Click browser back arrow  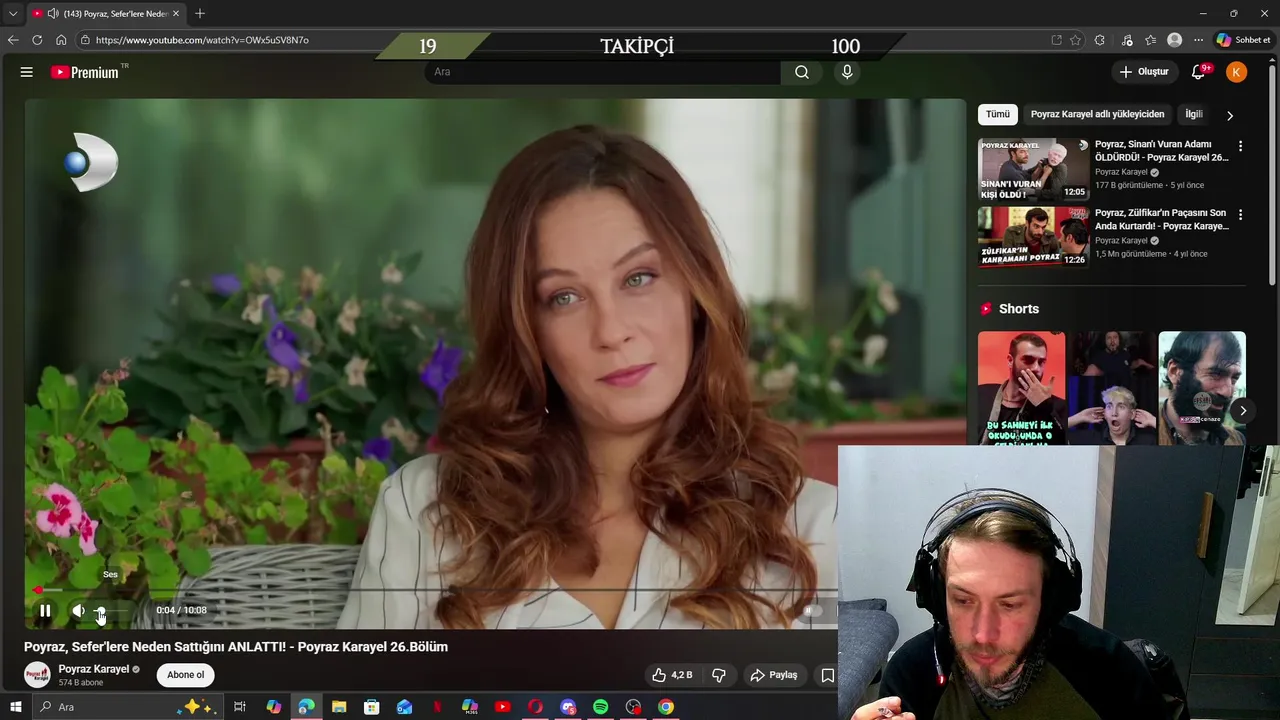coord(13,40)
